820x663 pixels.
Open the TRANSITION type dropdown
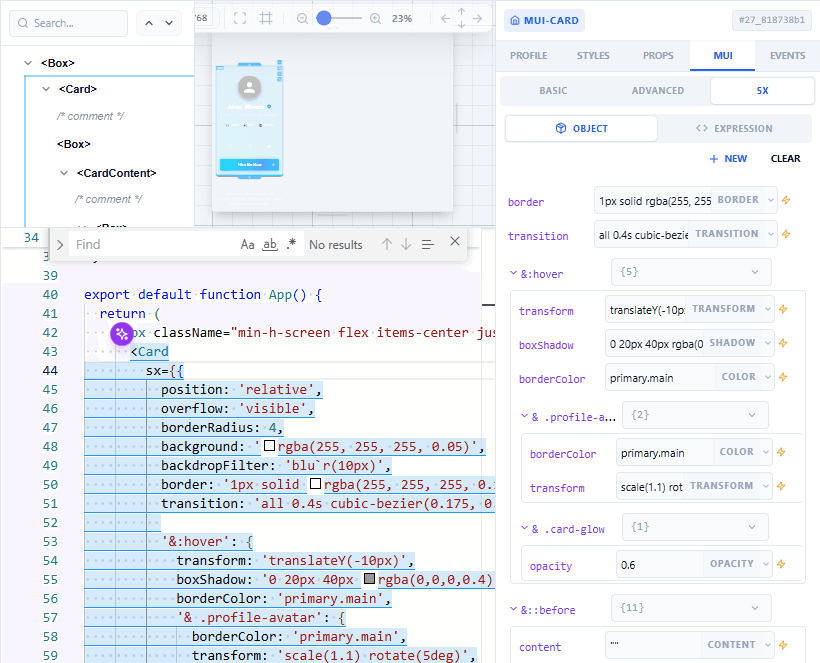click(733, 234)
